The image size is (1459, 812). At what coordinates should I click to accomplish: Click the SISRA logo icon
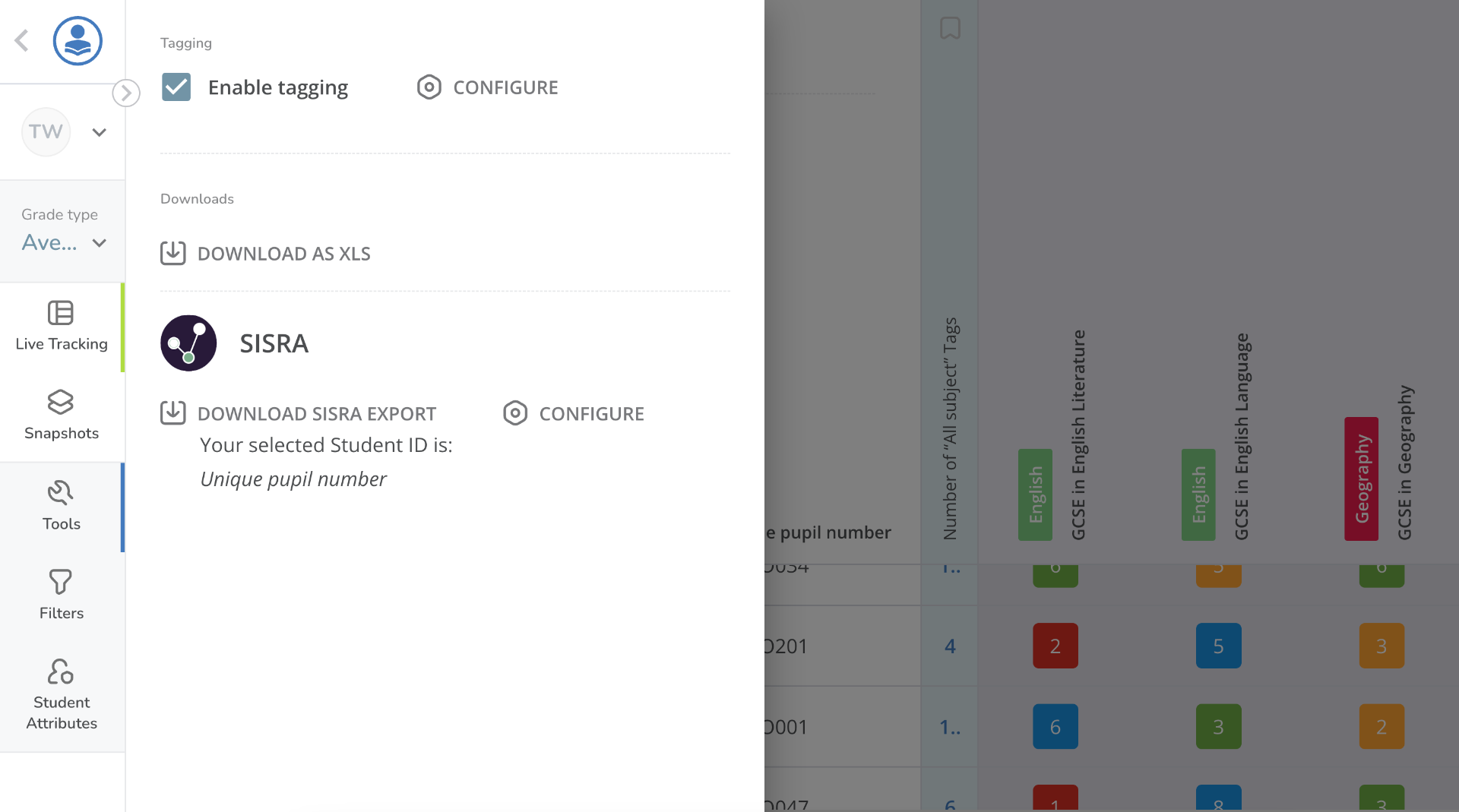[188, 343]
